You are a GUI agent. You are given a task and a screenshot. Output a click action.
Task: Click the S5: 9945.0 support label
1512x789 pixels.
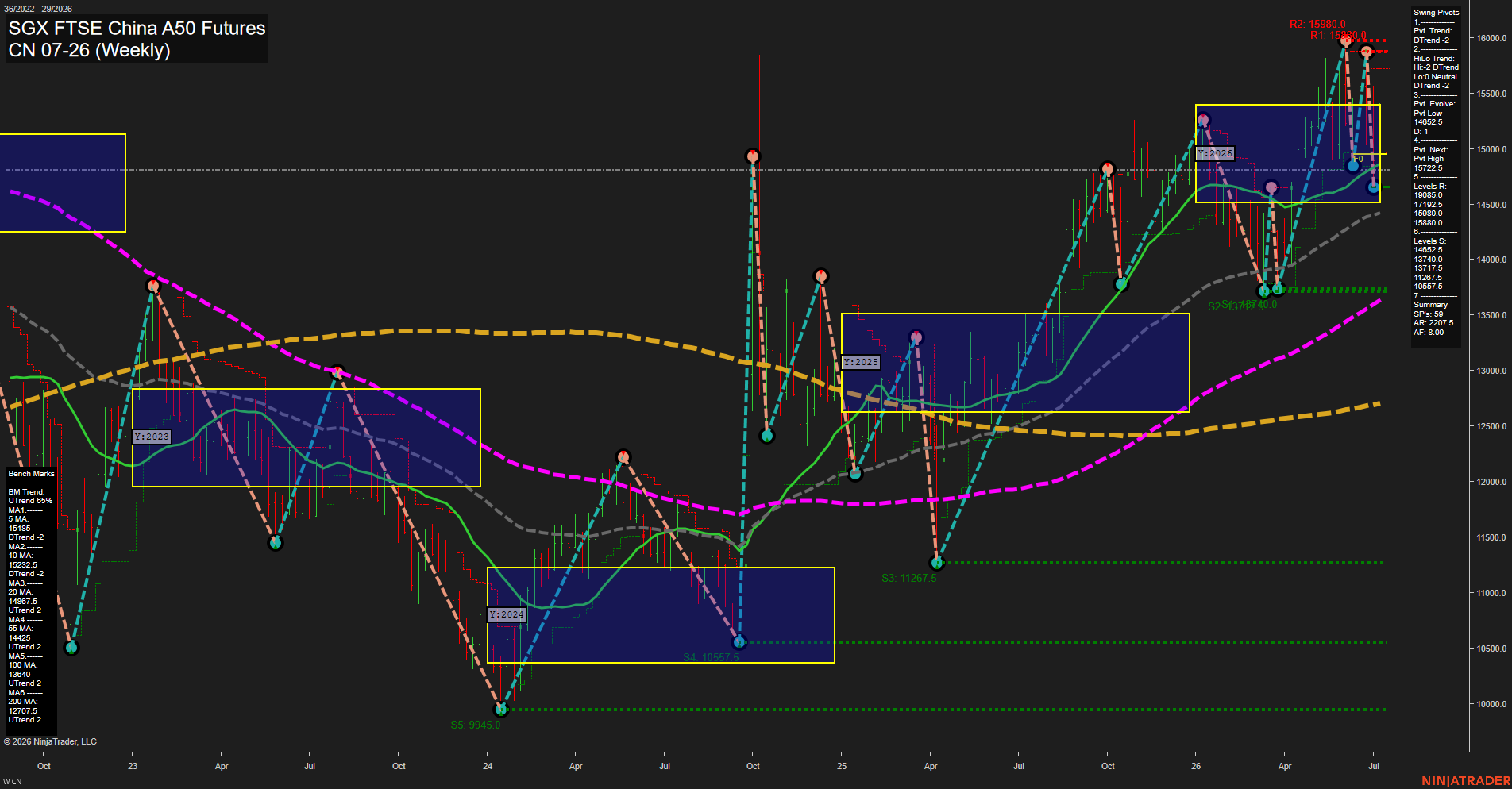475,725
